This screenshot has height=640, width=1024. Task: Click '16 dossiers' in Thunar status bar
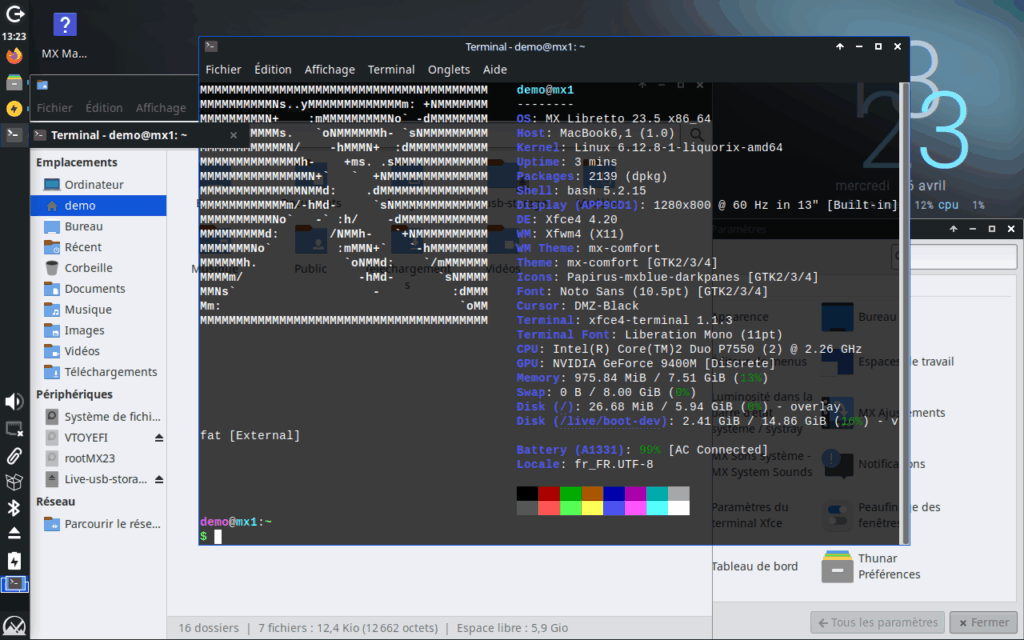click(208, 628)
